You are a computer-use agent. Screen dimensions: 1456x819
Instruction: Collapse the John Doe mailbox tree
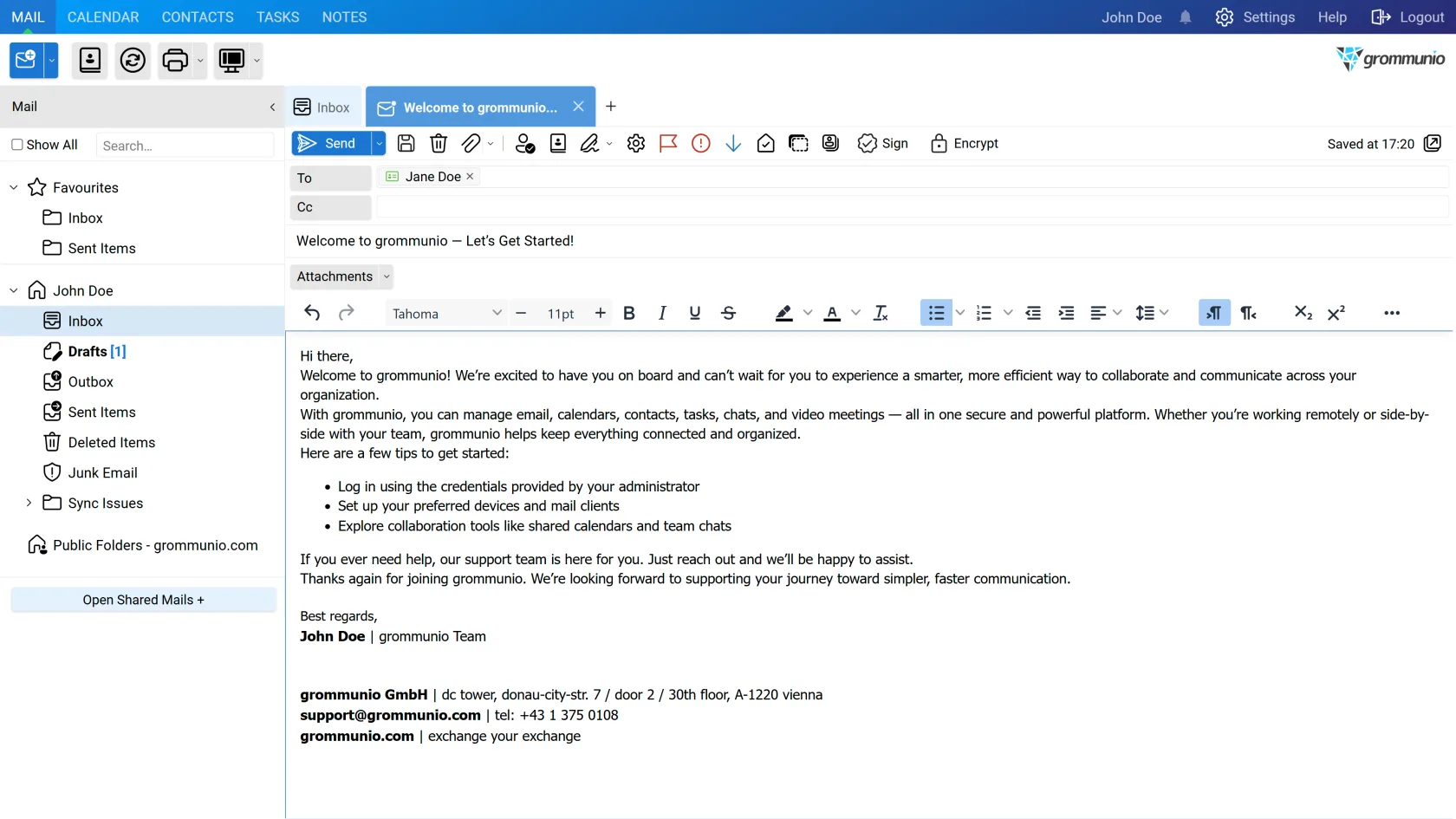(14, 290)
